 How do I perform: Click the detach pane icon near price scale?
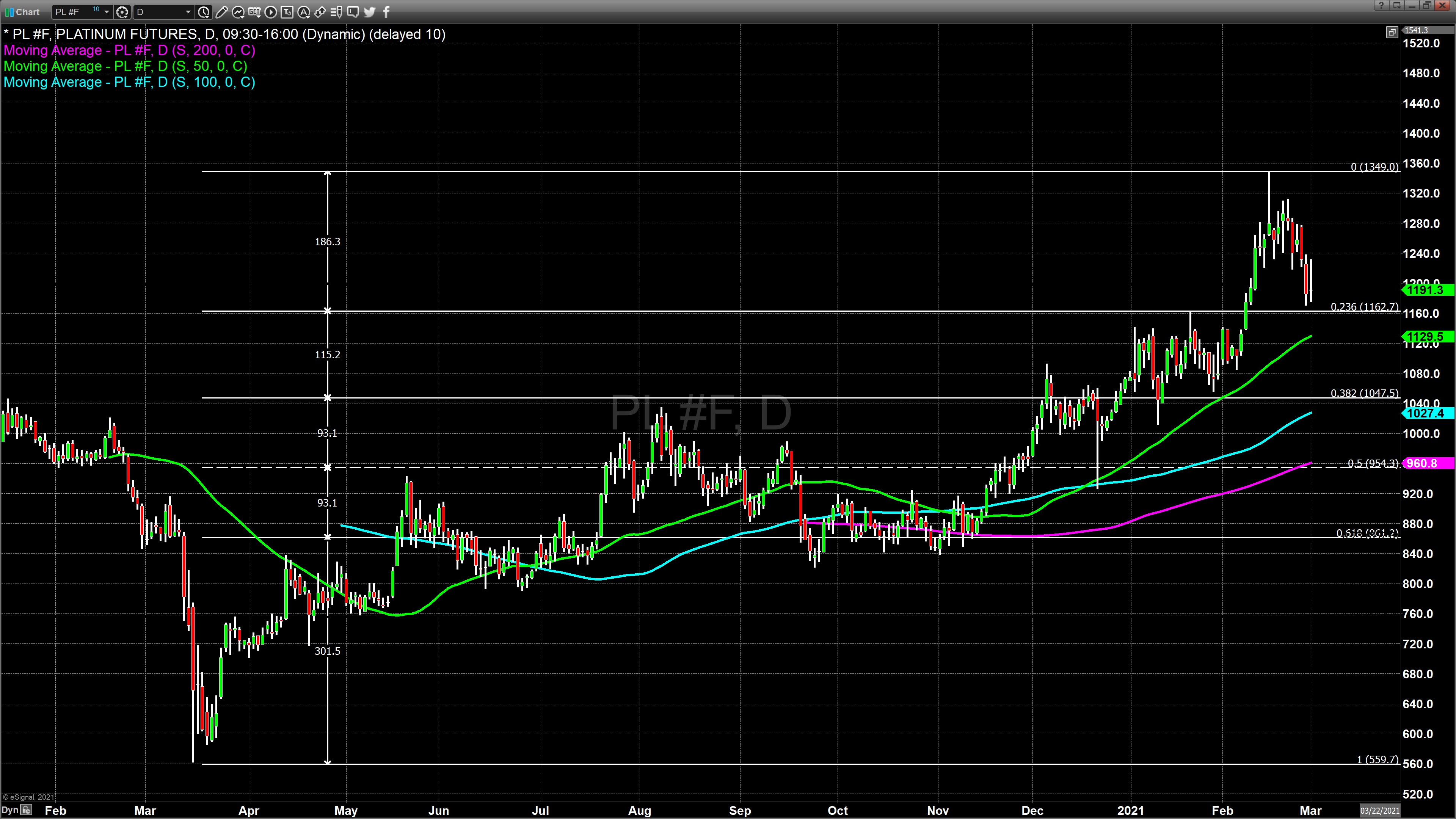click(1392, 32)
